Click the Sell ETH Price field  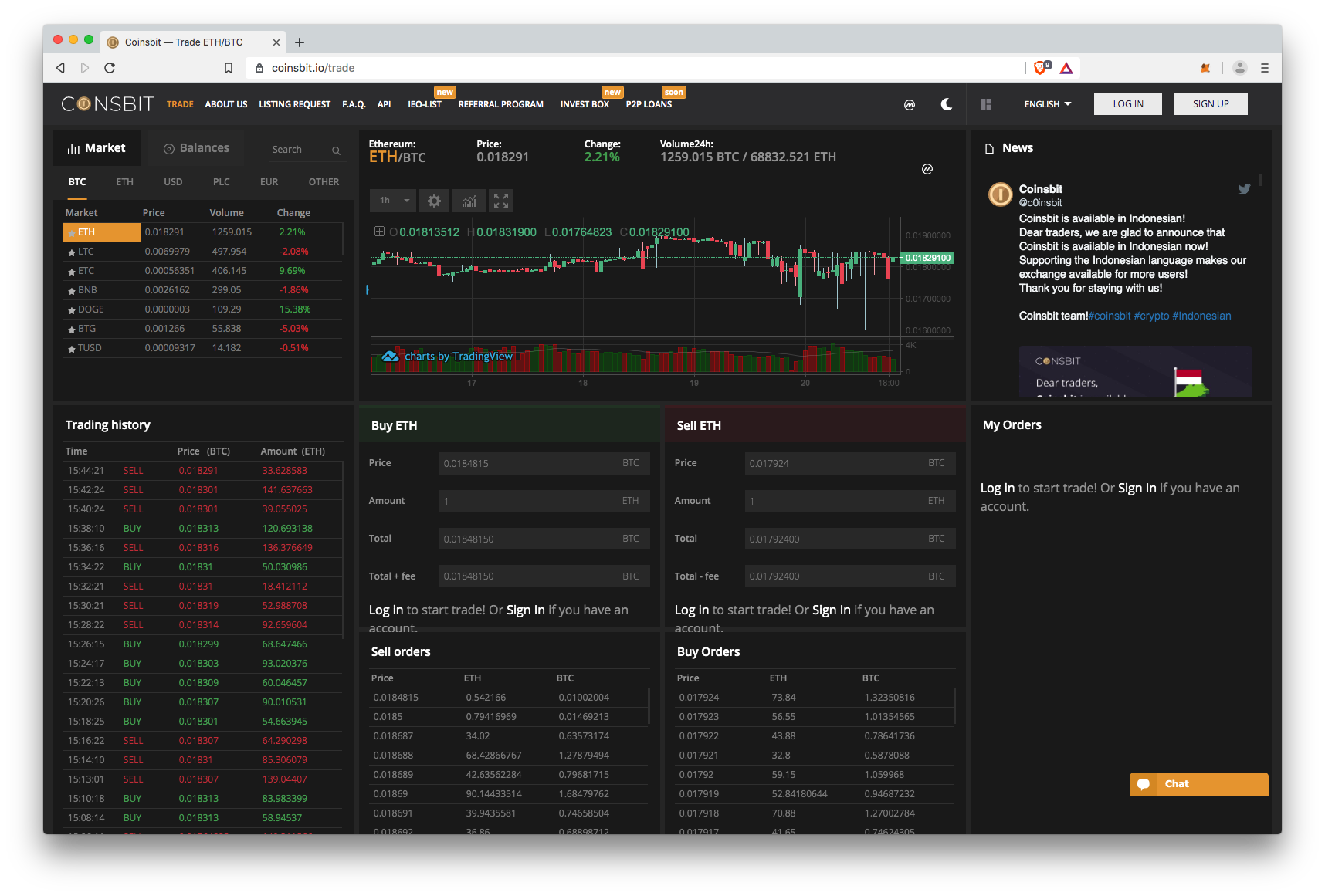[850, 463]
